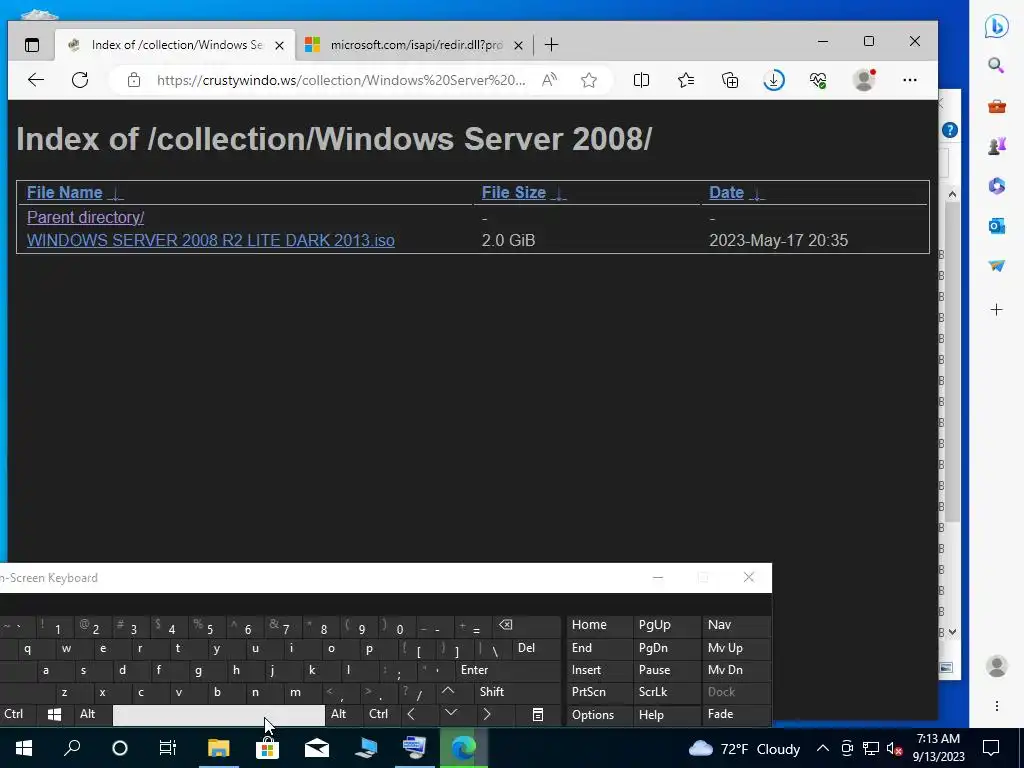Image resolution: width=1024 pixels, height=768 pixels.
Task: Open Settings and more ellipsis menu
Action: click(x=910, y=80)
